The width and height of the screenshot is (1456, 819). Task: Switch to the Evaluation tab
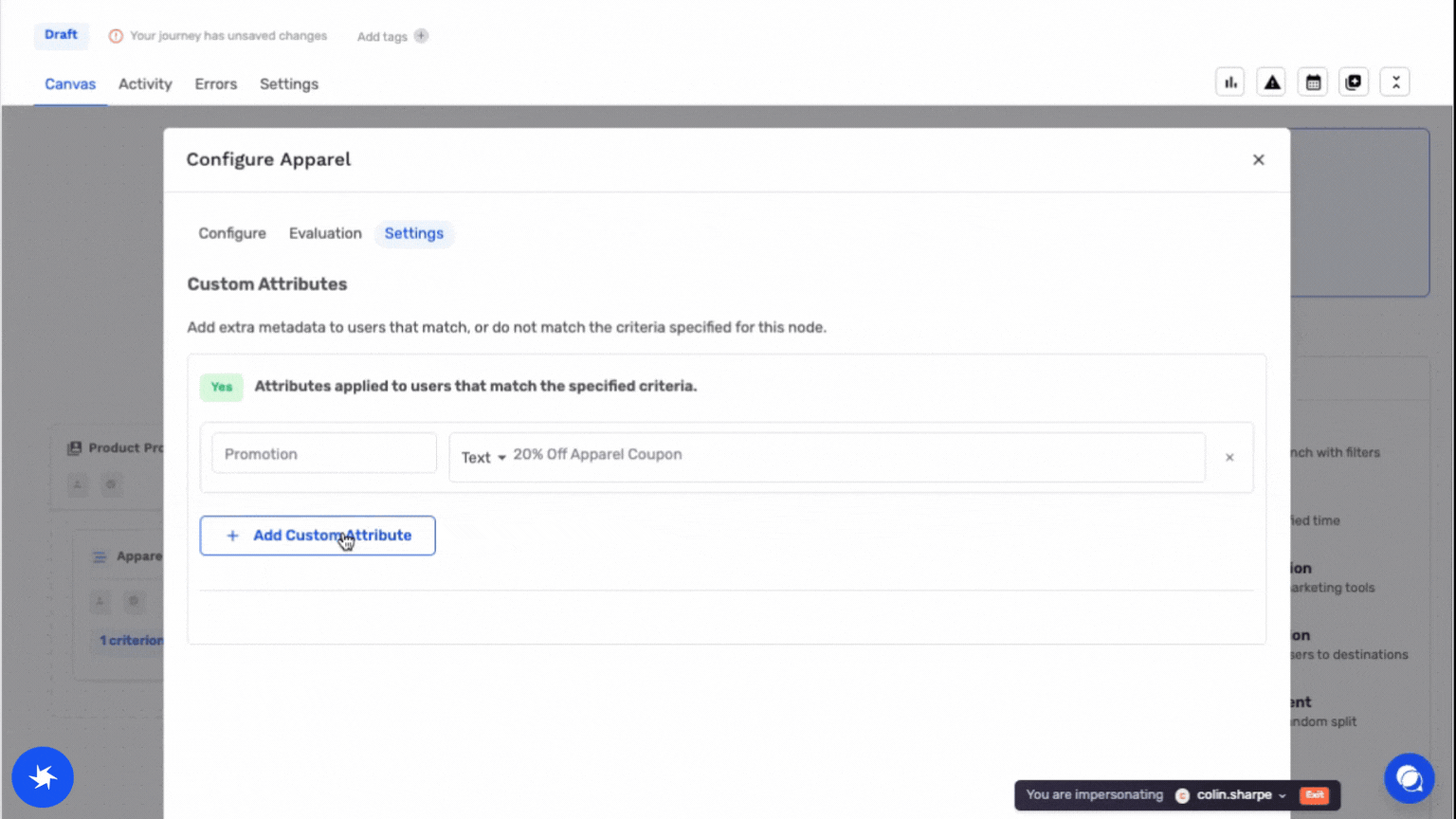coord(325,233)
